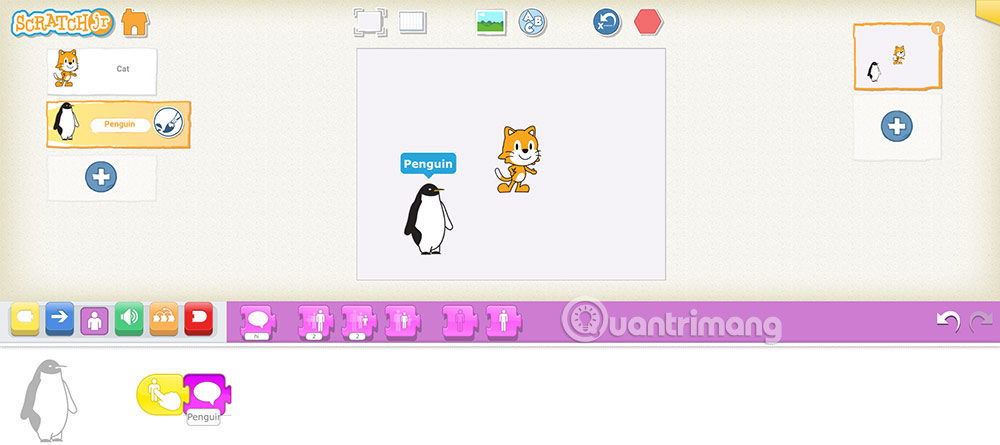Select the Cat character card
Image resolution: width=1000 pixels, height=445 pixels.
[102, 71]
